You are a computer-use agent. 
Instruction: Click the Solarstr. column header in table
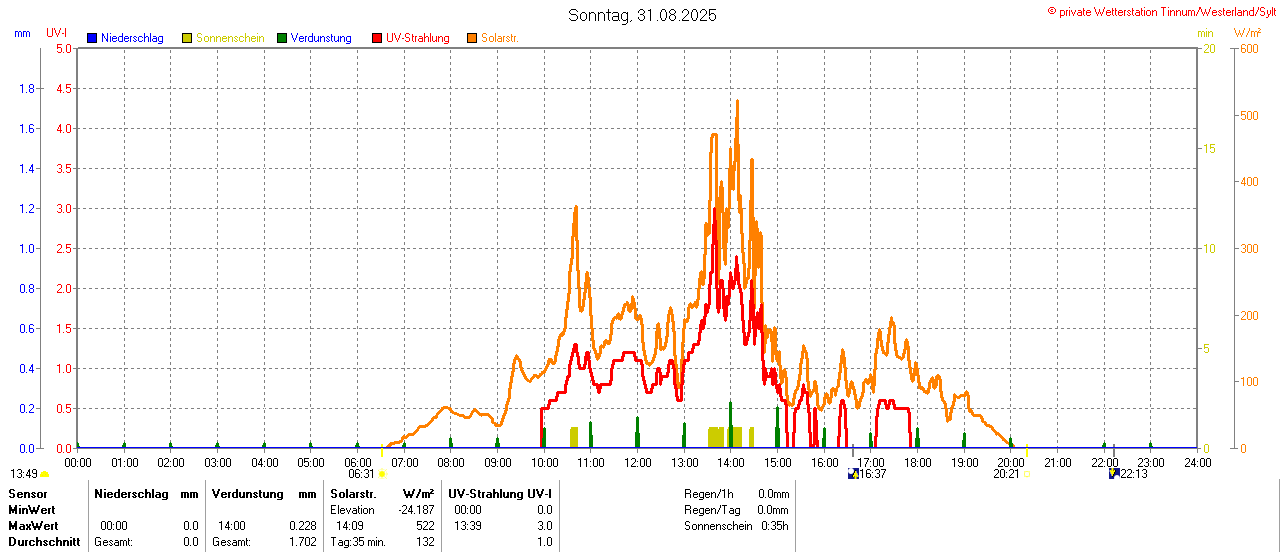coord(353,494)
